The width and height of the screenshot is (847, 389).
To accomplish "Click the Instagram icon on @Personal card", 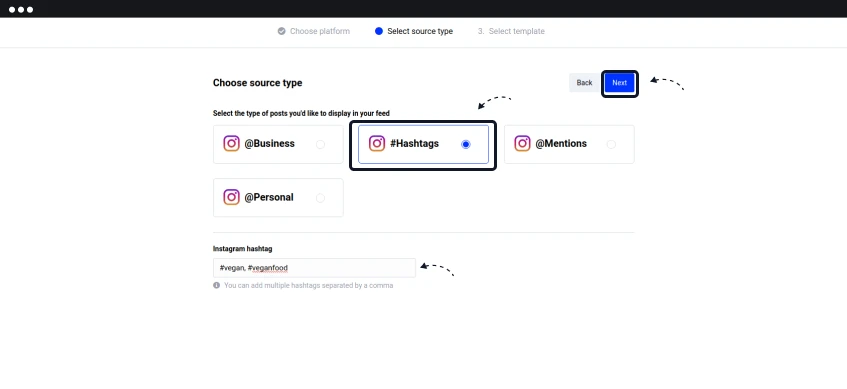I will point(231,197).
